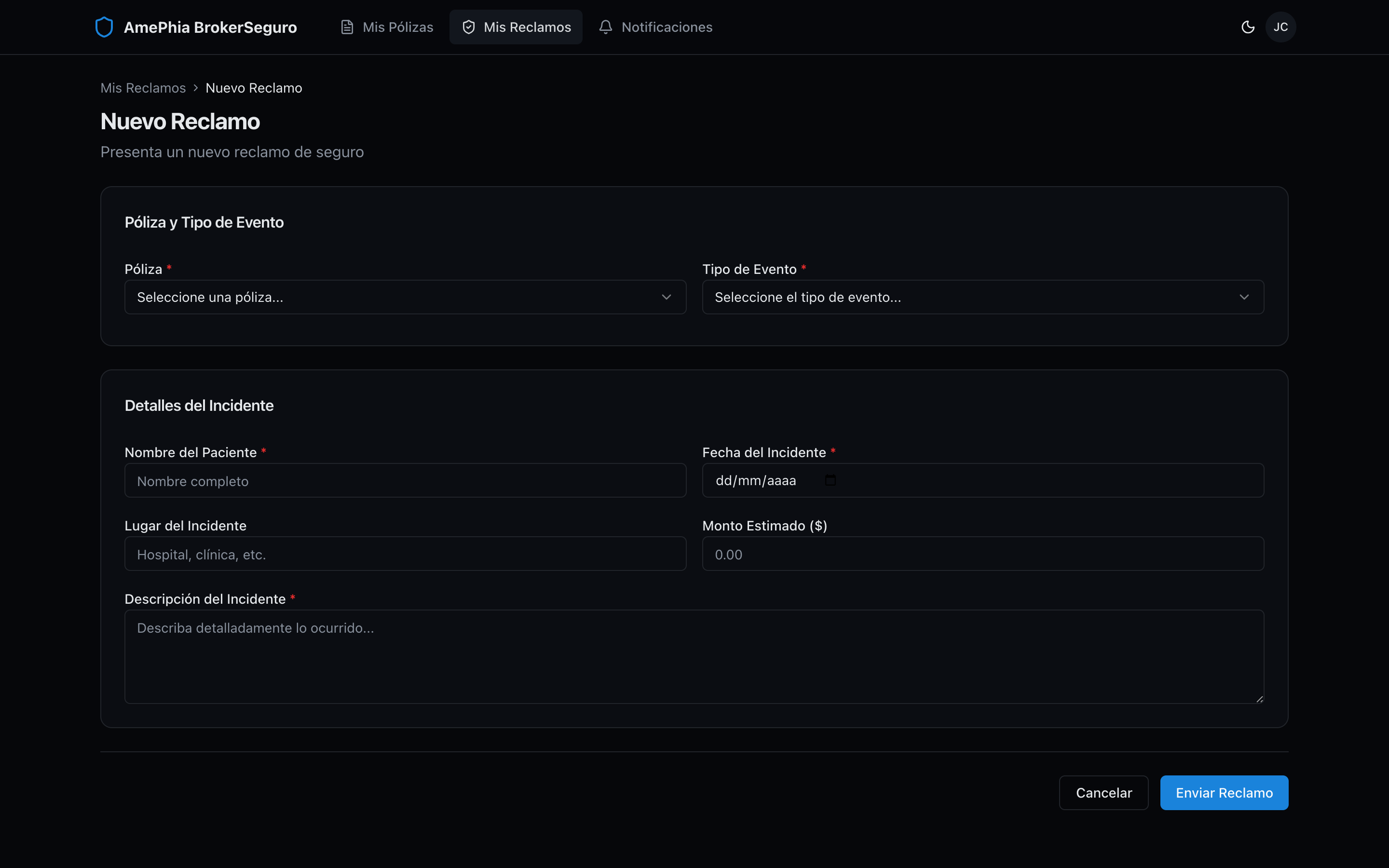Click the Cancelar button
Screen dimensions: 1389x868
[1104, 793]
